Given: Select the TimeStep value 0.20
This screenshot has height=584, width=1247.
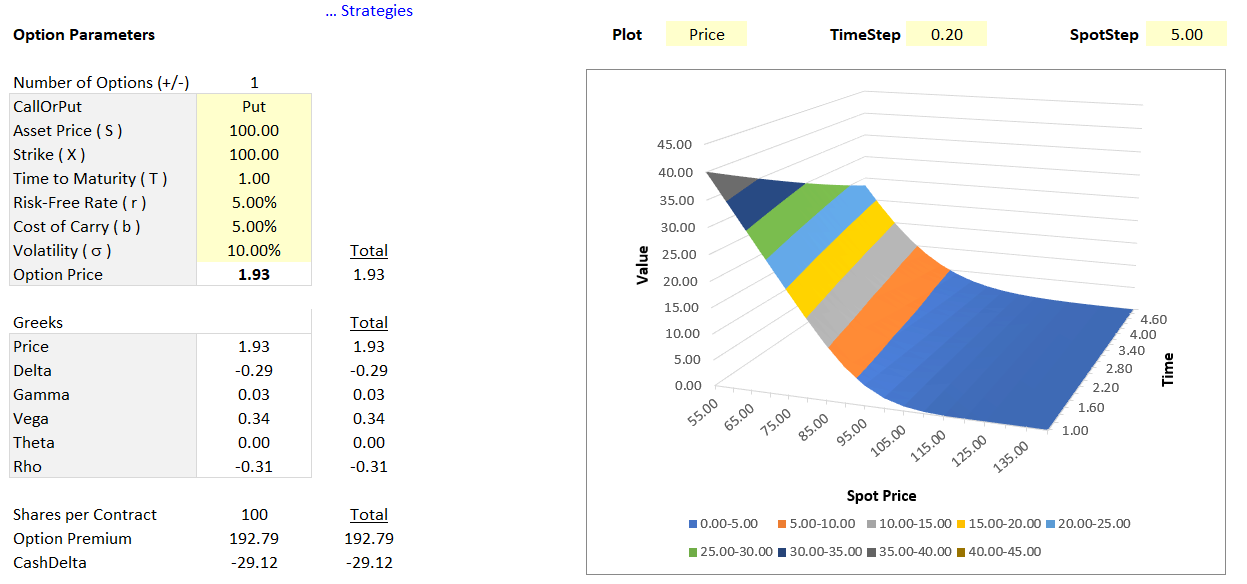Looking at the screenshot, I should point(946,34).
